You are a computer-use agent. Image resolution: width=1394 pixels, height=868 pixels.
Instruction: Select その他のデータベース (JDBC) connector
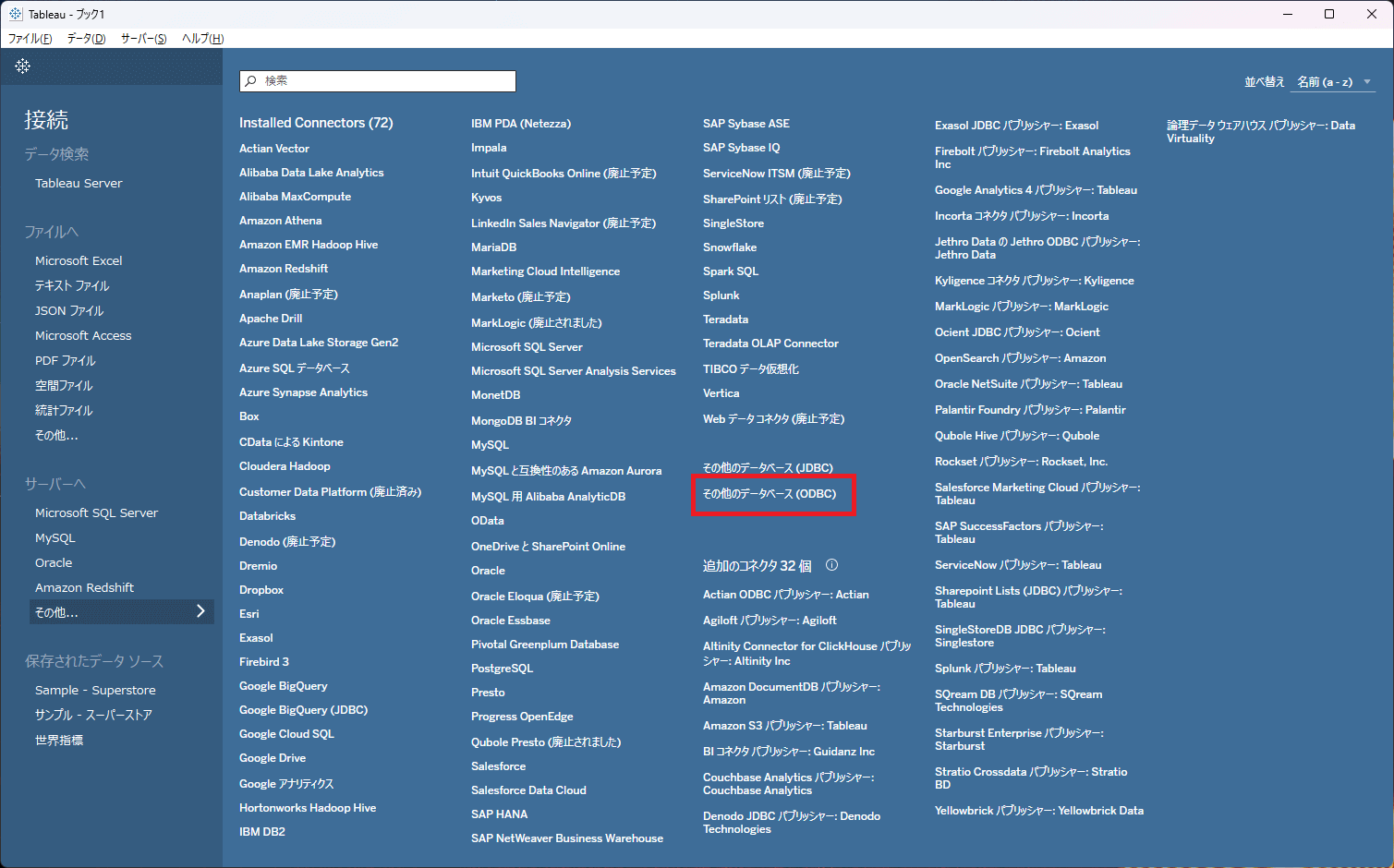click(768, 468)
